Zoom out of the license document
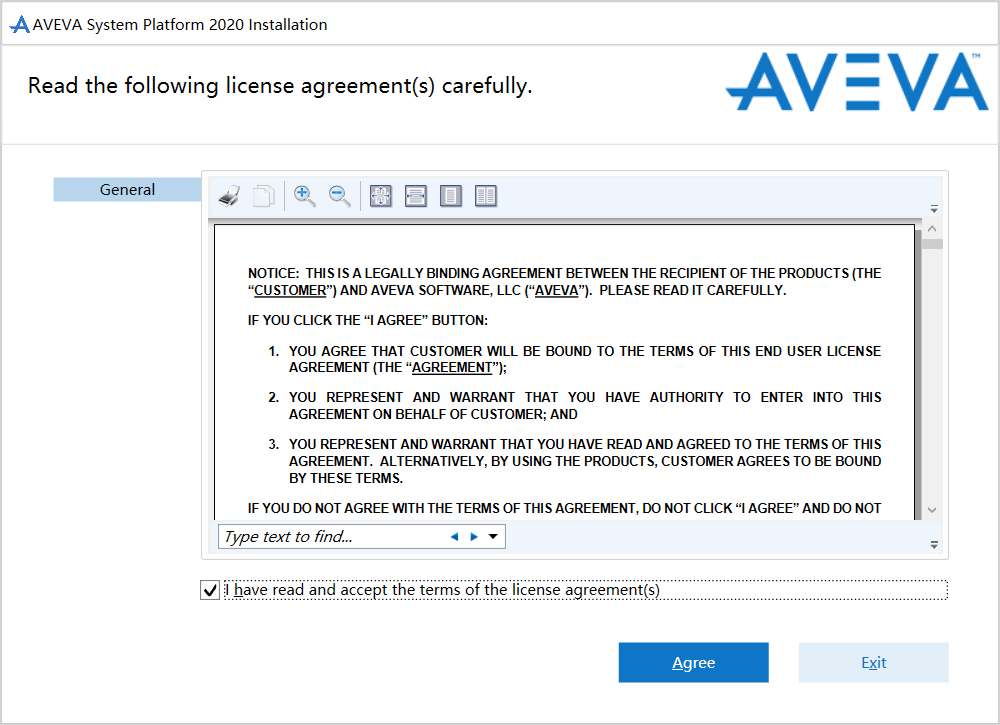Screen dimensions: 1000x725 pyautogui.click(x=340, y=196)
